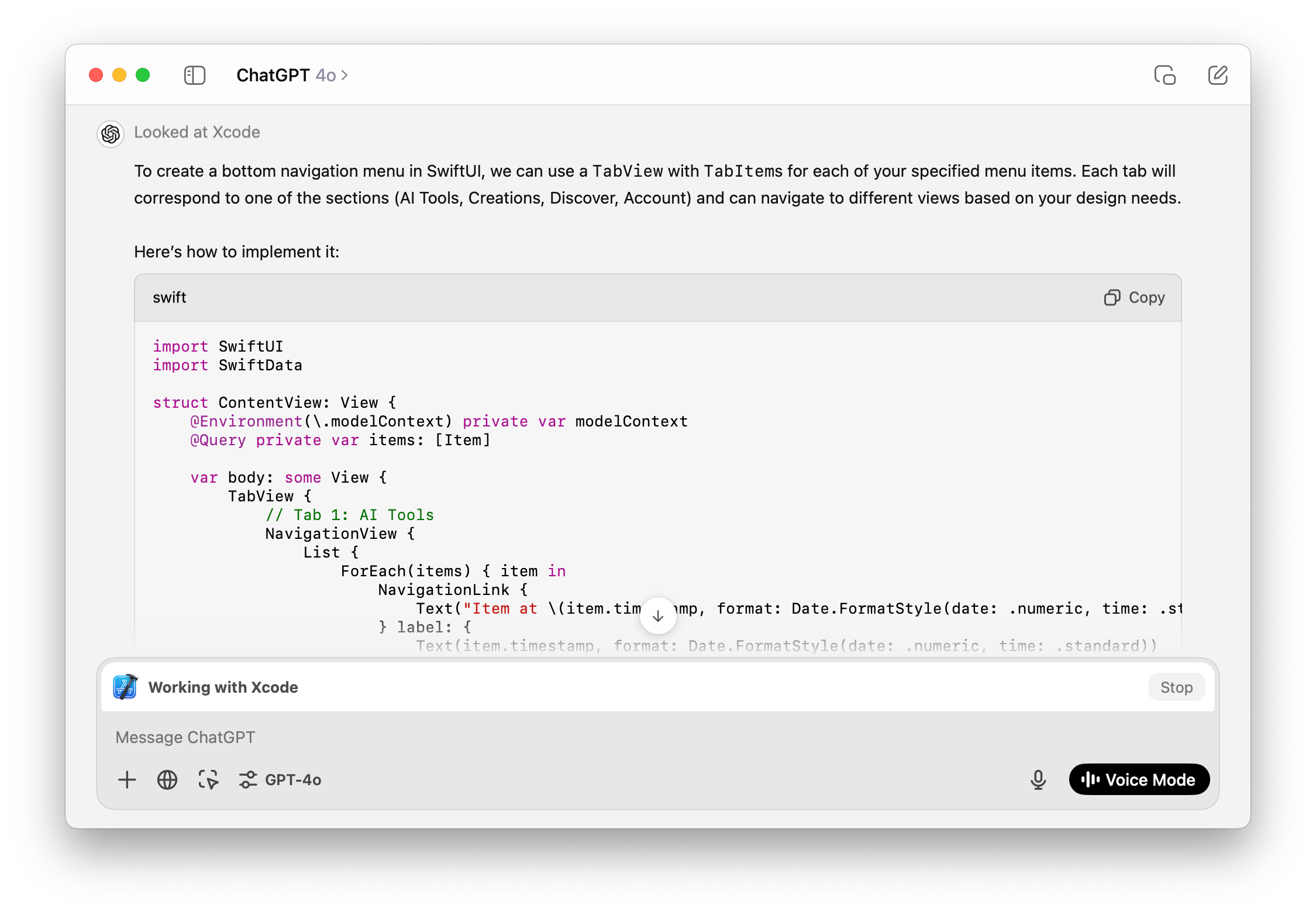The image size is (1316, 915).
Task: Open the companion window icon
Action: pyautogui.click(x=1165, y=75)
